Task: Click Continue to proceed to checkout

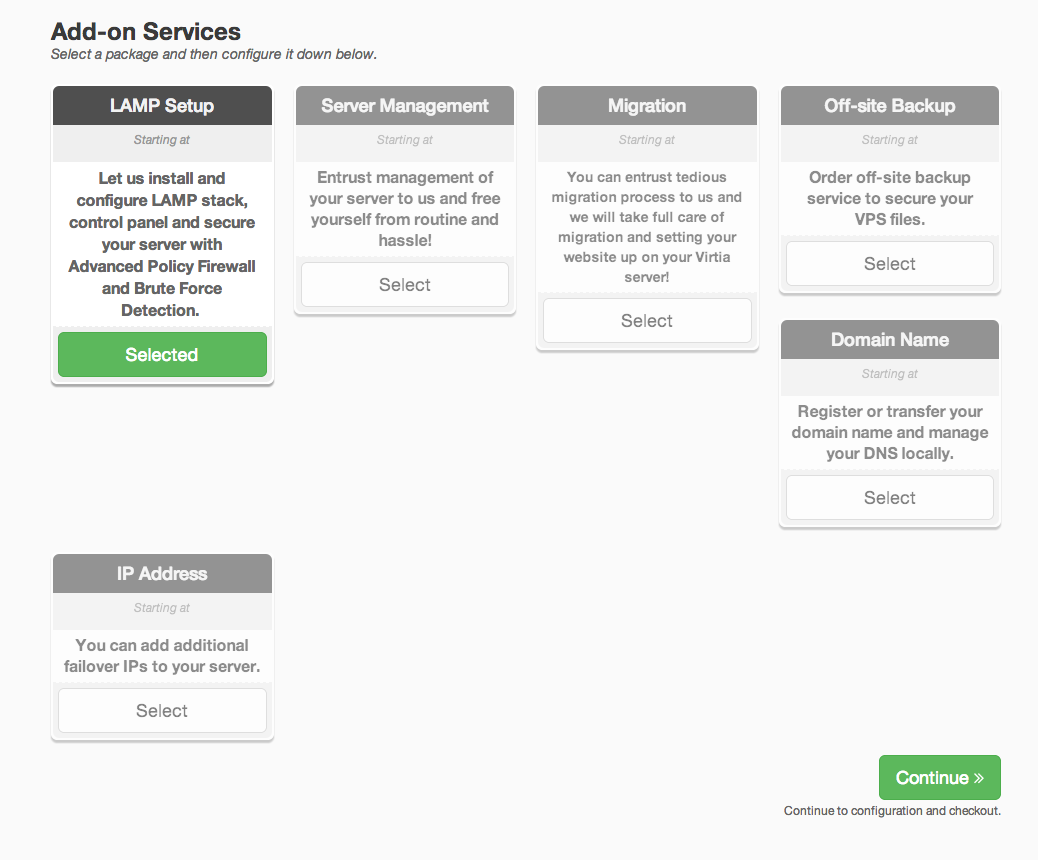Action: click(939, 777)
